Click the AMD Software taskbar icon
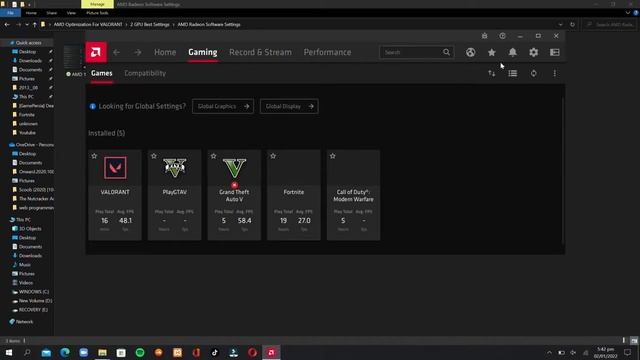The height and width of the screenshot is (360, 640). pyautogui.click(x=271, y=353)
